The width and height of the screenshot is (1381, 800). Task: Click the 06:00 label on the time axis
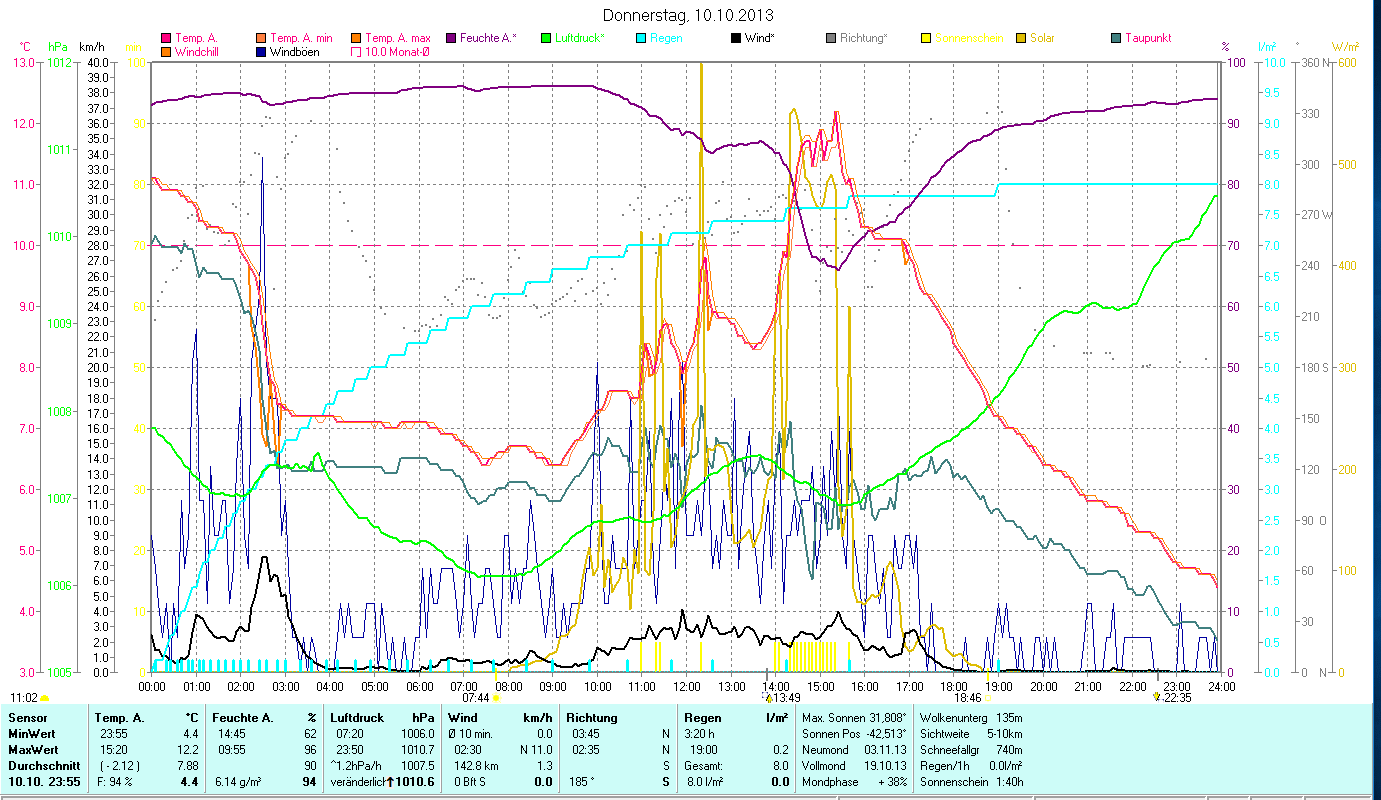(x=420, y=686)
